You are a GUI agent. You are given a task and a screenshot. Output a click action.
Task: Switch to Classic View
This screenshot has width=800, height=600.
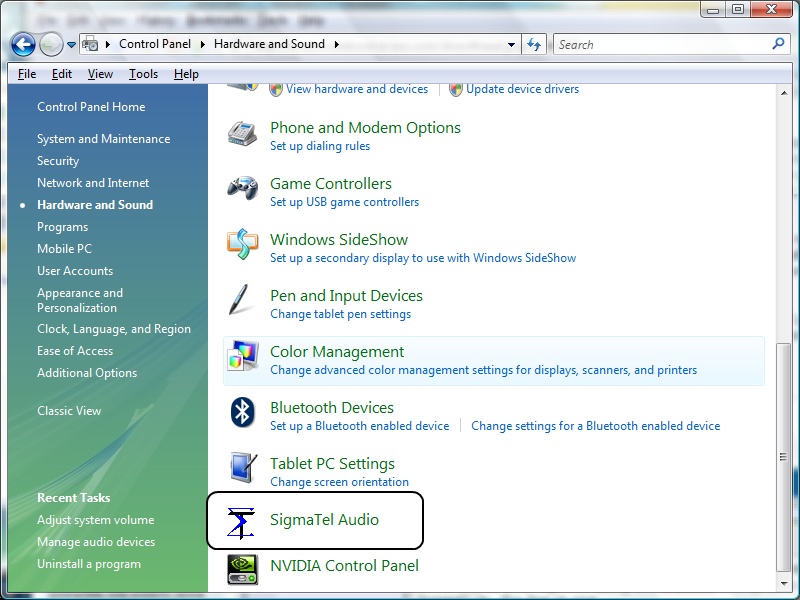click(69, 411)
